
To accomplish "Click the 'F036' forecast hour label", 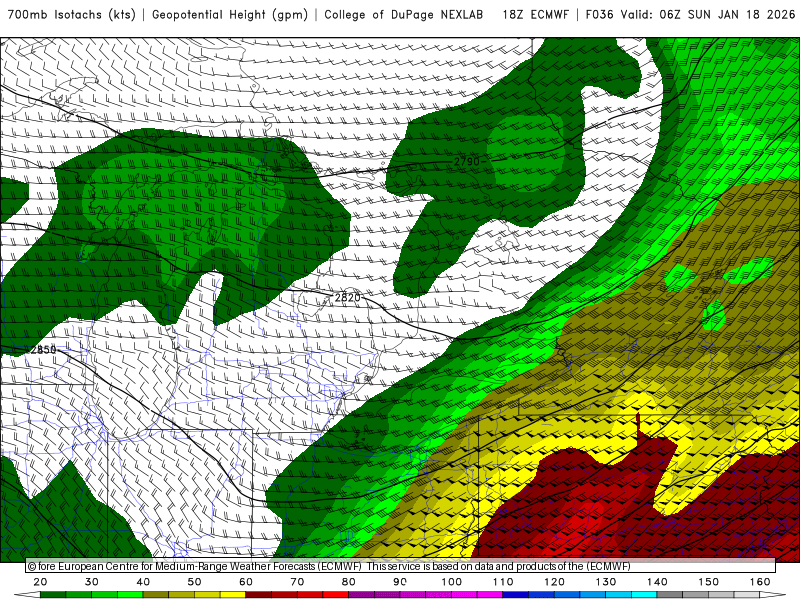I will click(x=599, y=15).
